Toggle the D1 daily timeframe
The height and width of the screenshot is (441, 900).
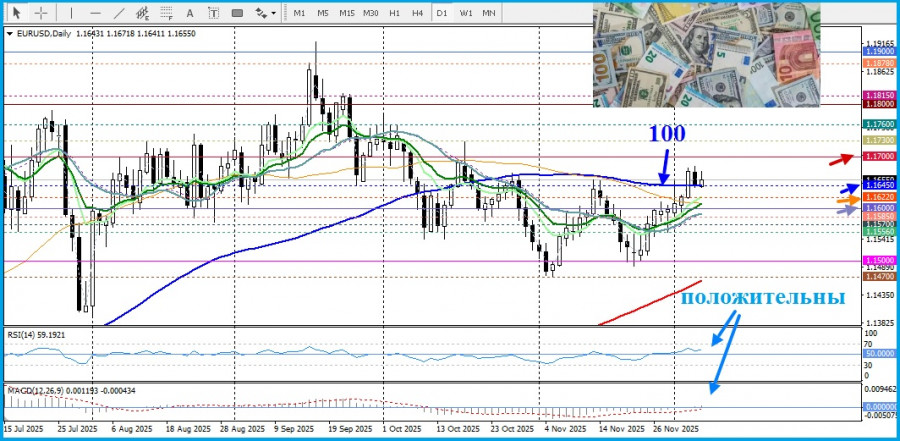[x=442, y=13]
